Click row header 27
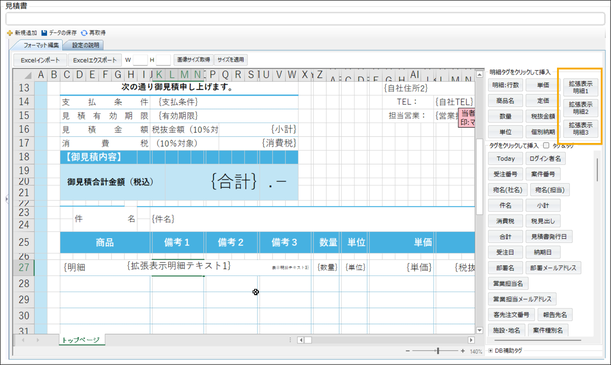Viewport: 611px width, 365px height. [x=24, y=268]
